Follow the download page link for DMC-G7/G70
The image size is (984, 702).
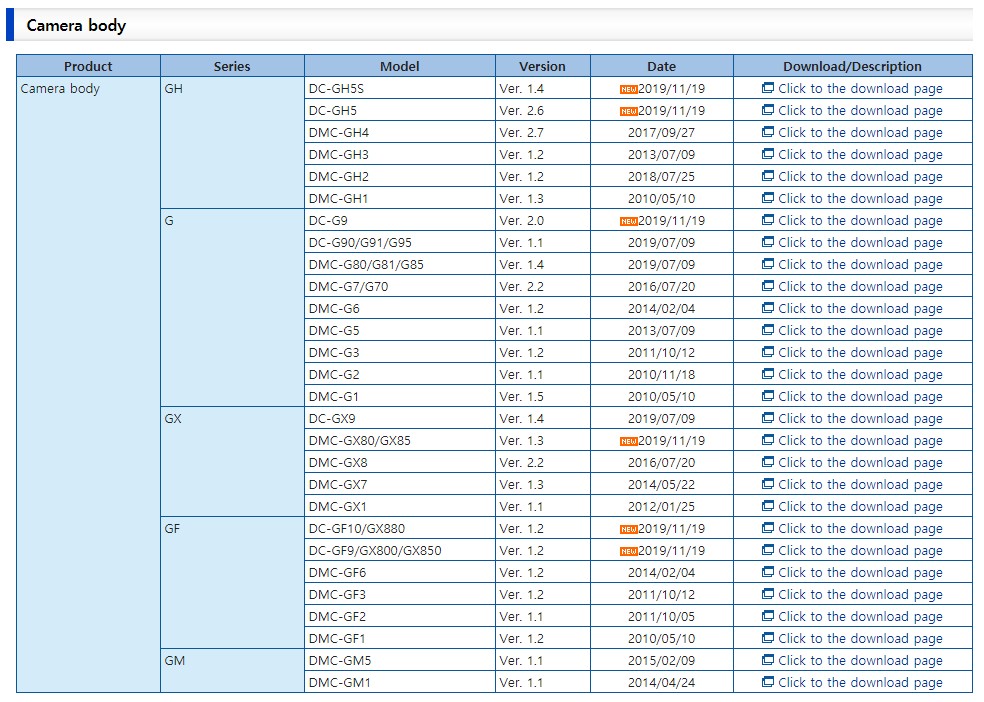tap(860, 286)
